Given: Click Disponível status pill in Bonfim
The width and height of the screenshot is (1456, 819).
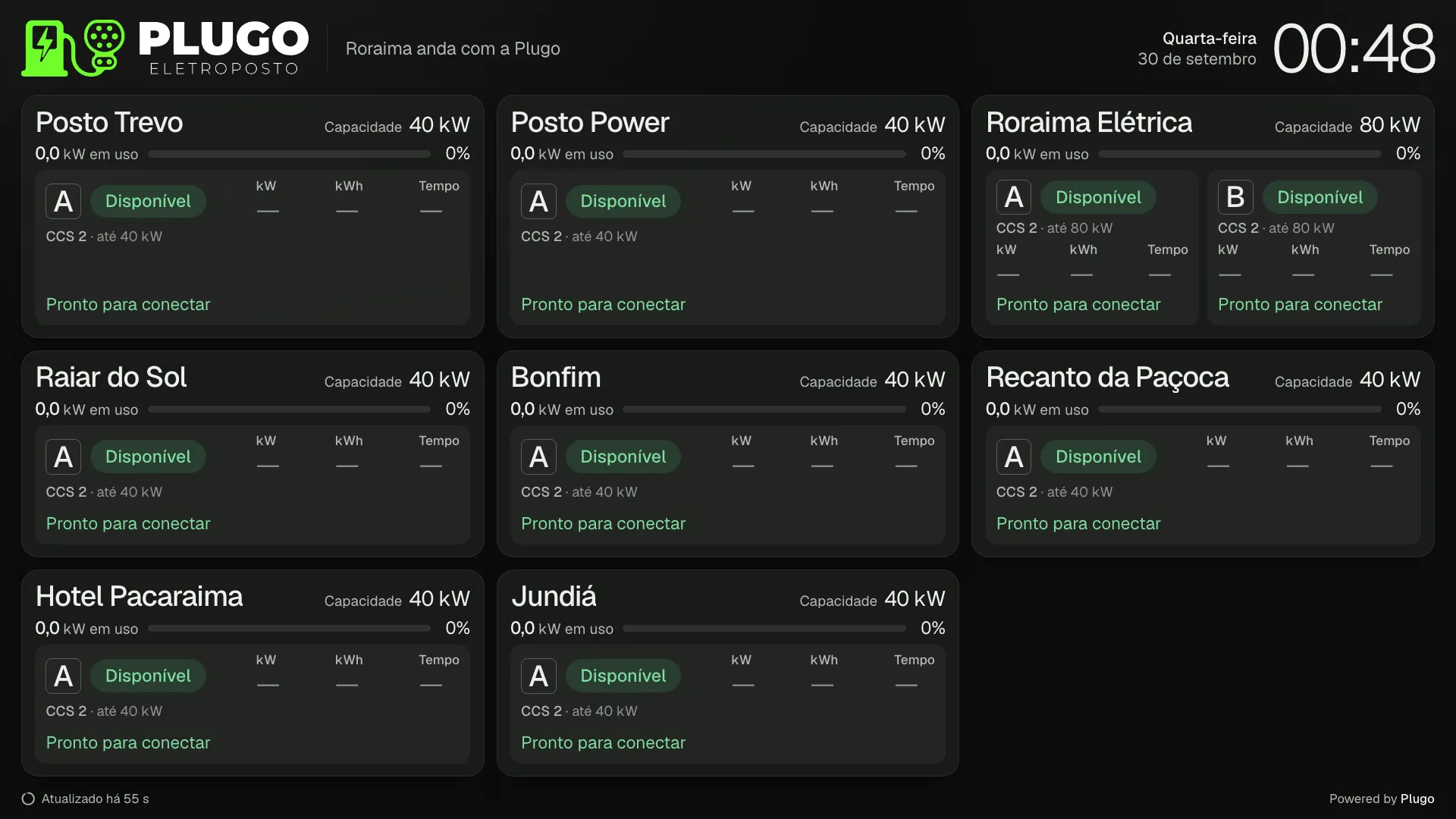Looking at the screenshot, I should tap(623, 457).
